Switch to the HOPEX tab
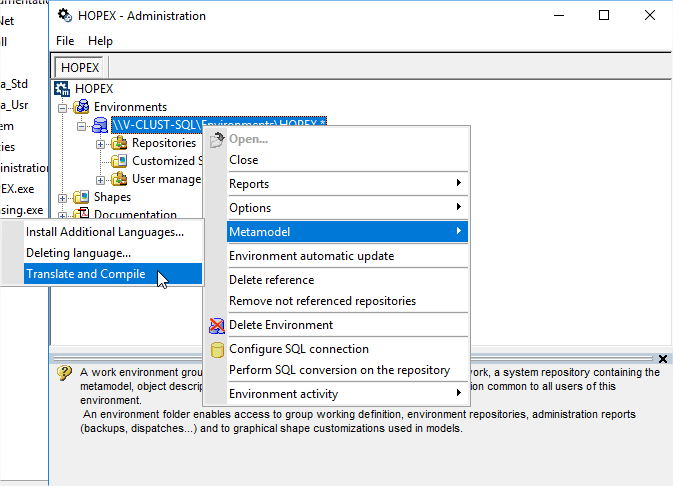The height and width of the screenshot is (486, 673). pos(80,67)
